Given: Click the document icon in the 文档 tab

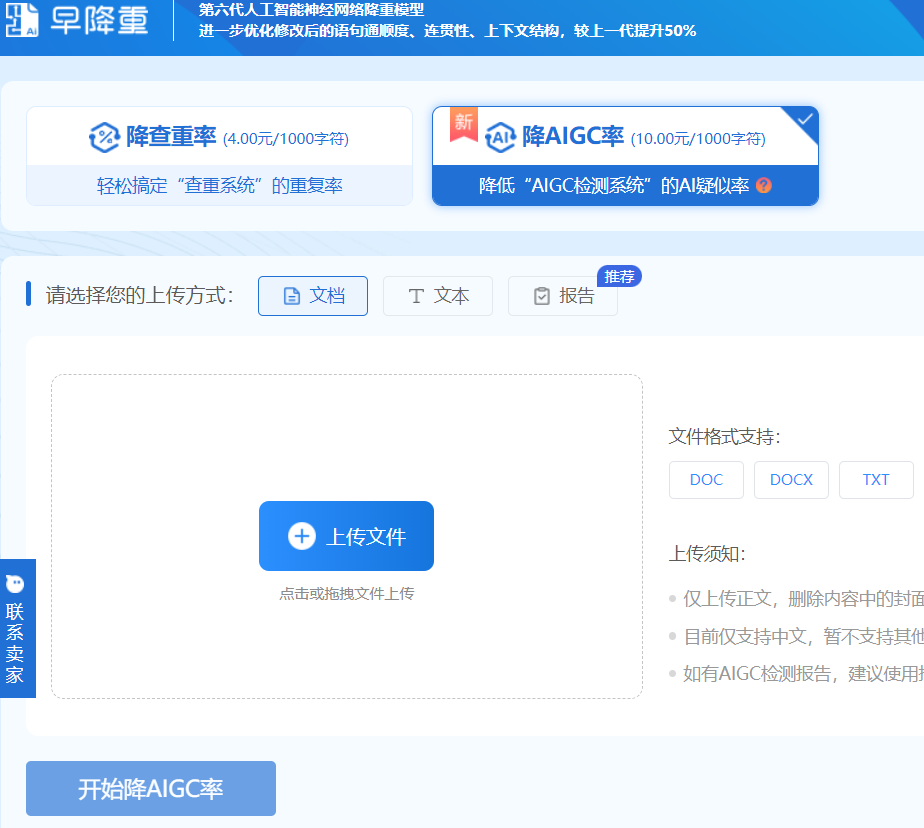Looking at the screenshot, I should click(292, 296).
